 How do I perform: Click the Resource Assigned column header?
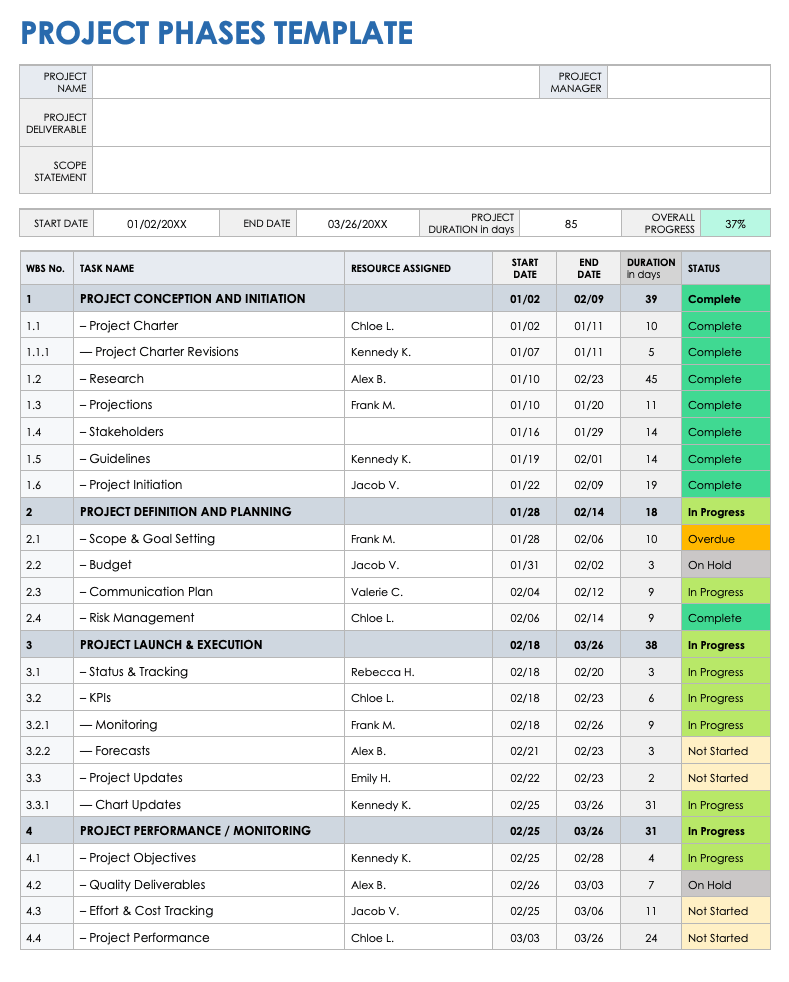[x=418, y=268]
